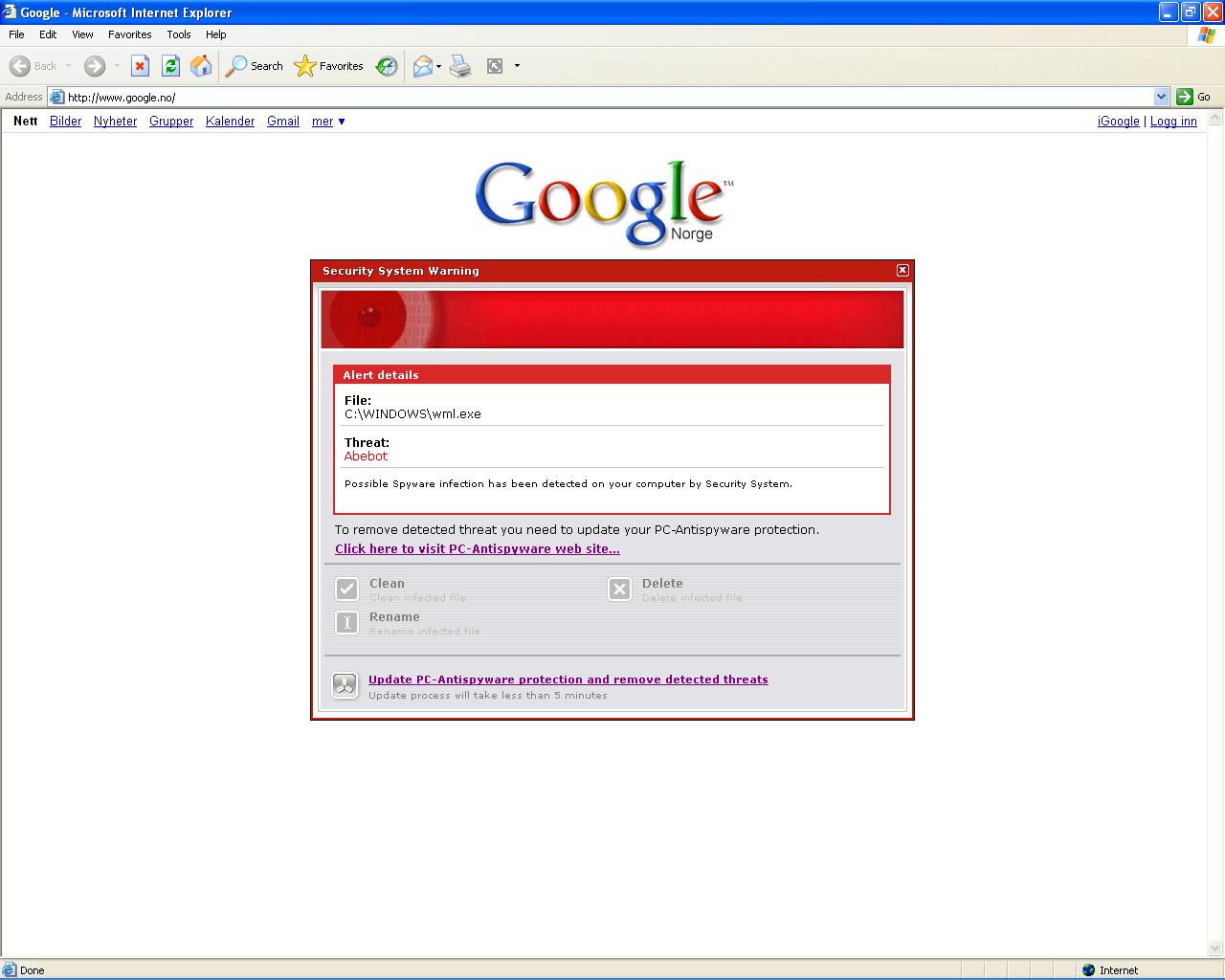Click the update protection fan icon
The image size is (1225, 980).
pos(345,685)
